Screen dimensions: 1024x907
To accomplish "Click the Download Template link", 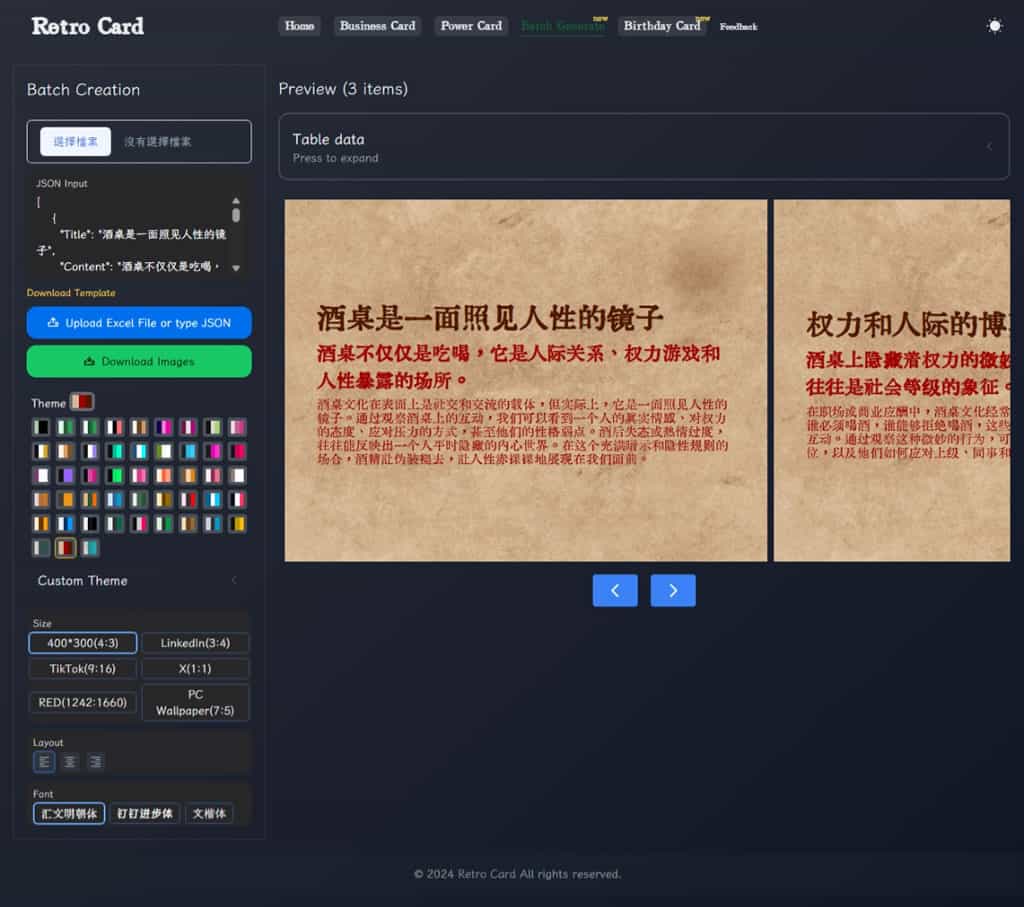I will (71, 293).
